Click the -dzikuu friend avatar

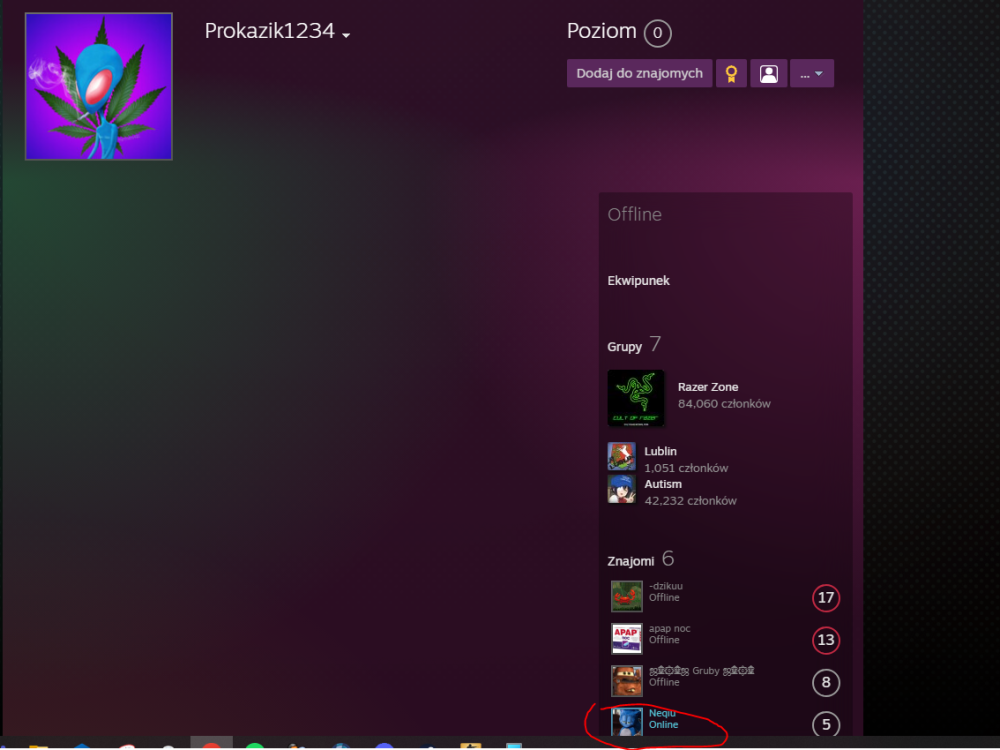[x=626, y=596]
